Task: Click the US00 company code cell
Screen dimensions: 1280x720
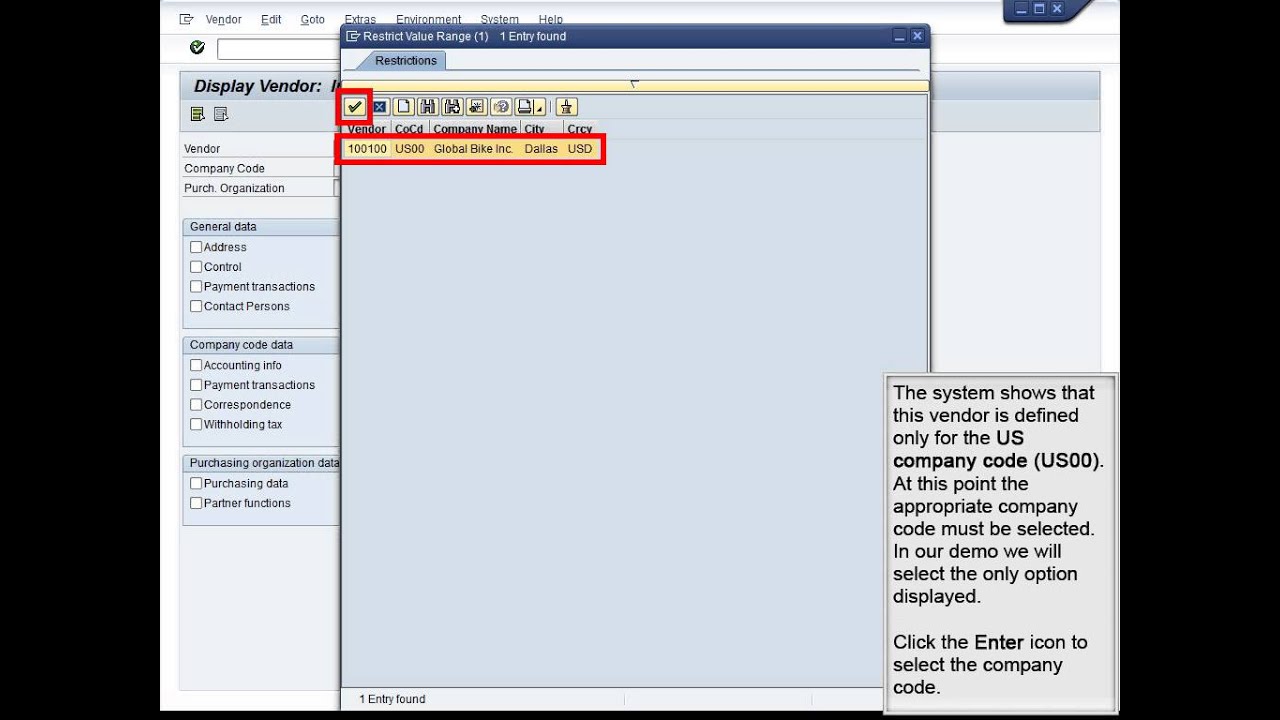Action: click(x=410, y=149)
